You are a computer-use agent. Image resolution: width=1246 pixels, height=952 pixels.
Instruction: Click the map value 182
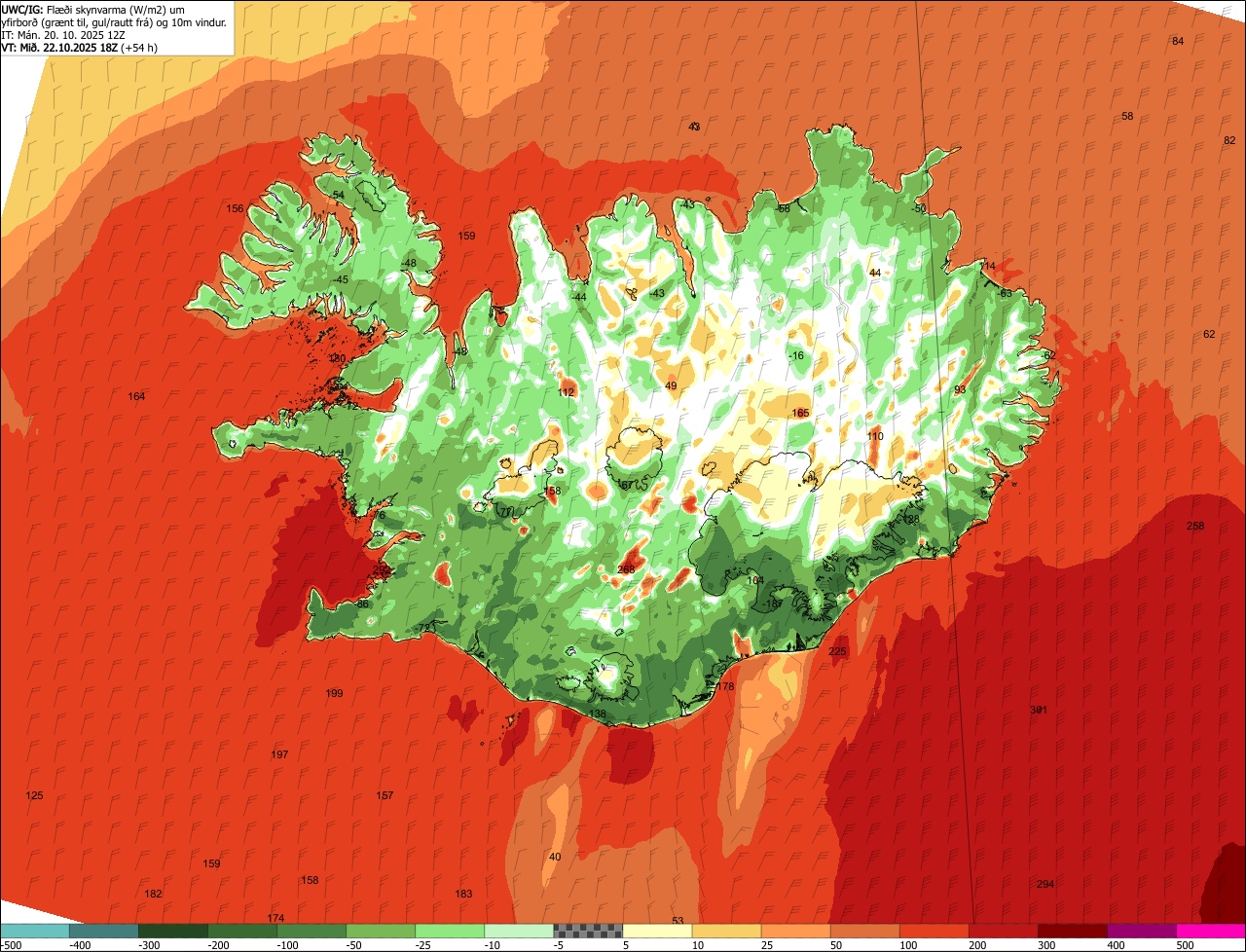(x=153, y=894)
